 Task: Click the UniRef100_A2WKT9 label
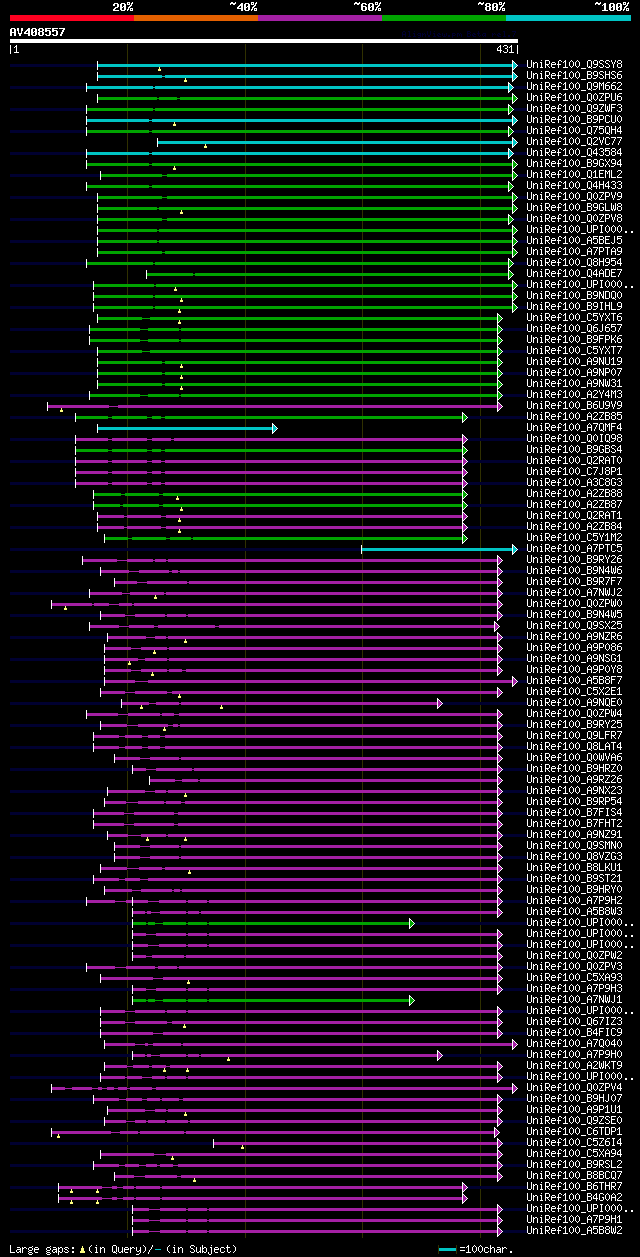(574, 1065)
